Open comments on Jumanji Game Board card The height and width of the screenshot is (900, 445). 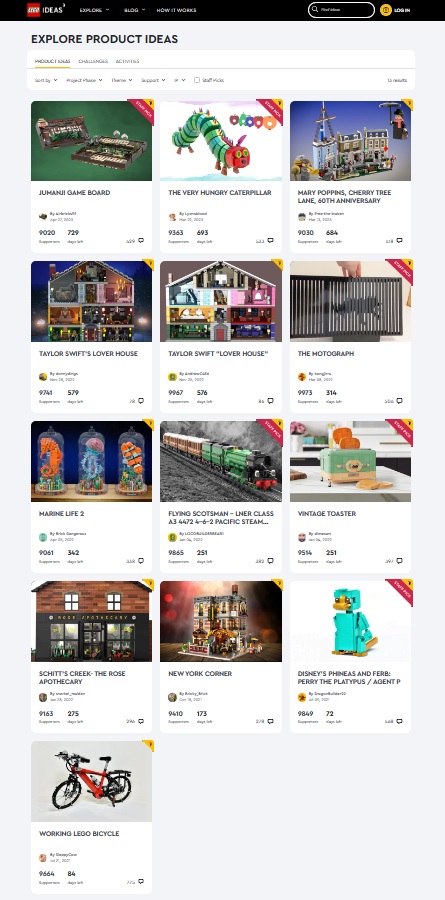[141, 241]
